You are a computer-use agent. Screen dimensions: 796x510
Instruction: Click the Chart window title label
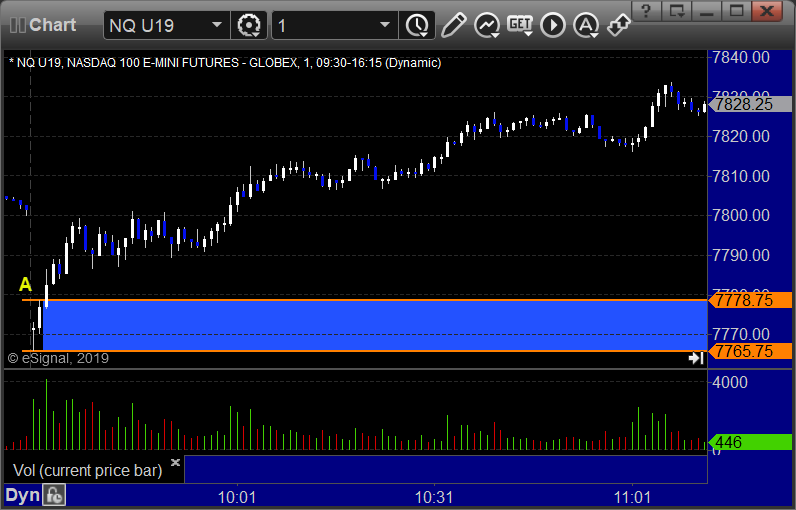52,25
